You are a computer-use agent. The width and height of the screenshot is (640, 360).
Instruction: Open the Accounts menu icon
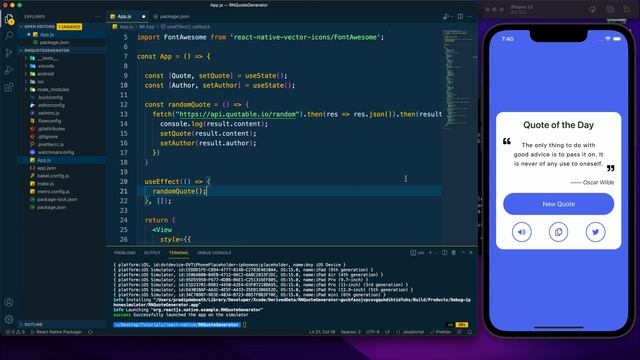9,302
